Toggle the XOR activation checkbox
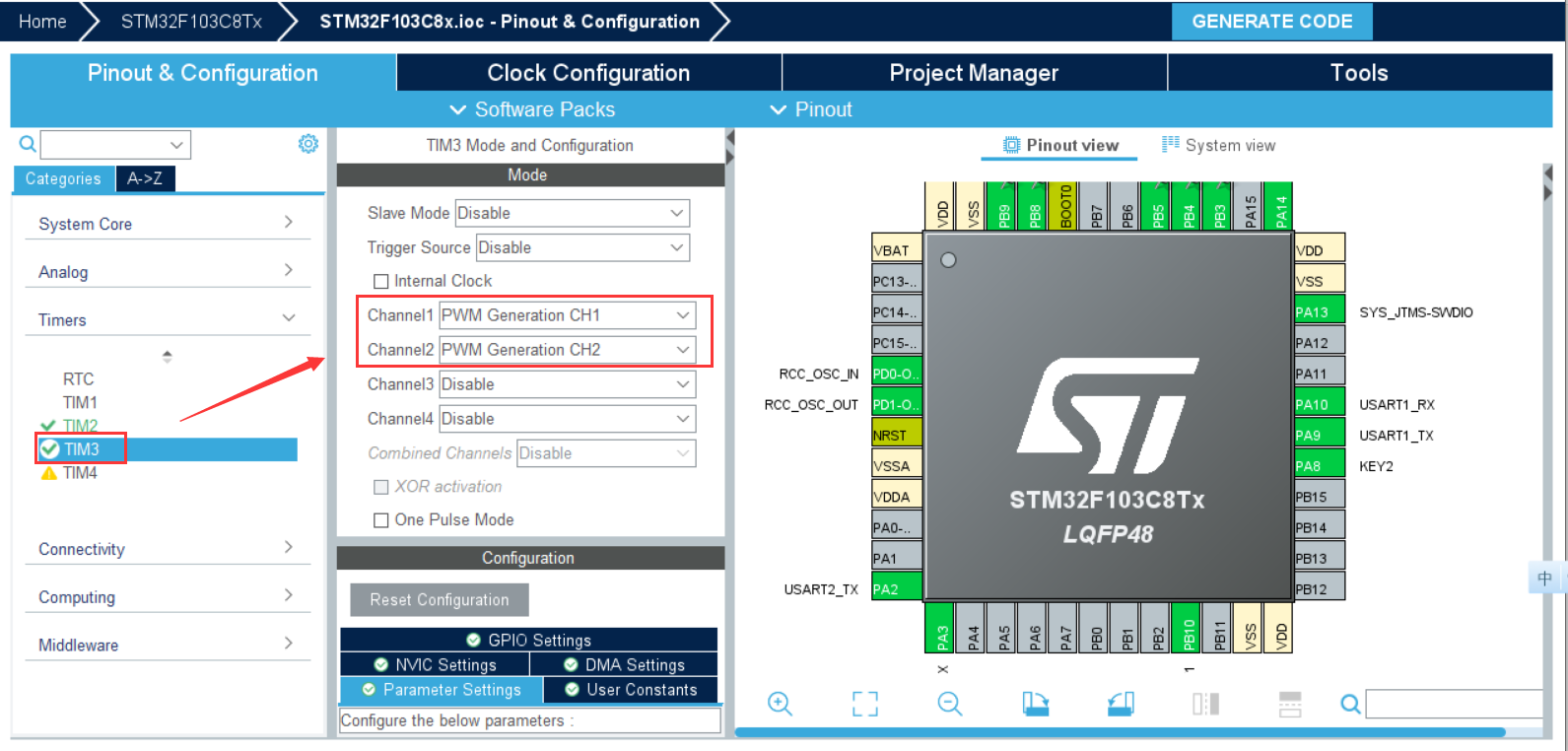 (381, 487)
